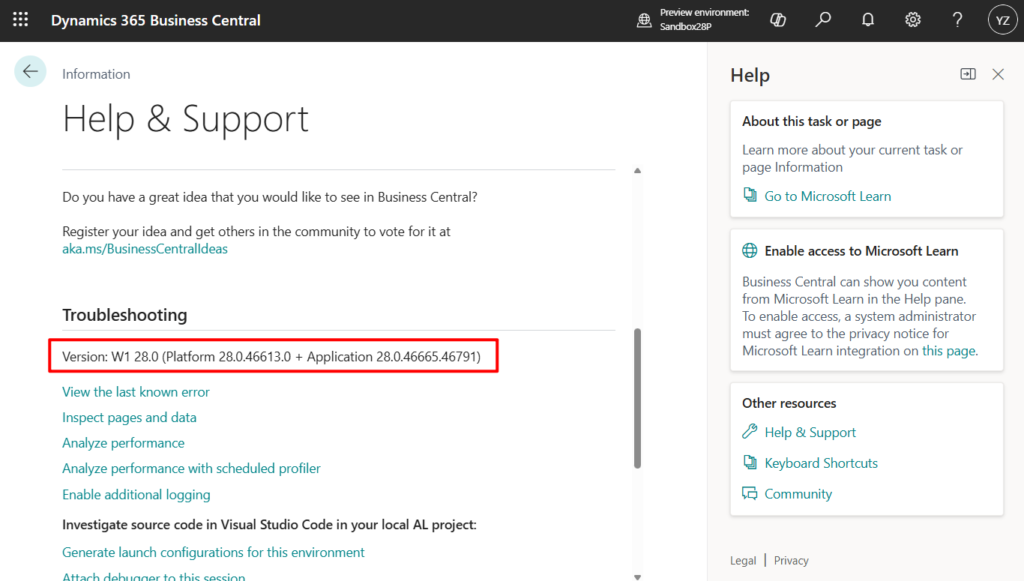The height and width of the screenshot is (581, 1024).
Task: Click the Preview environment Sandbox28P indicator
Action: (x=694, y=20)
